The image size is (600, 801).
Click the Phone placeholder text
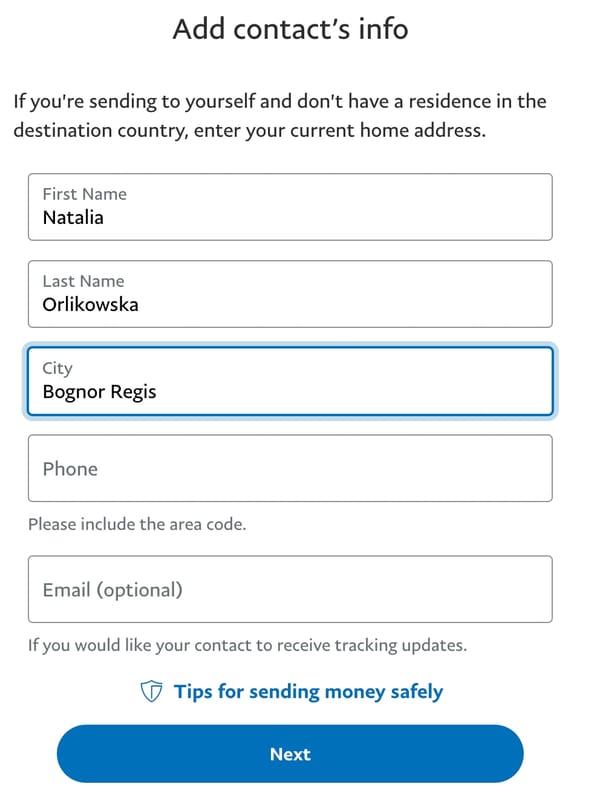click(x=70, y=469)
